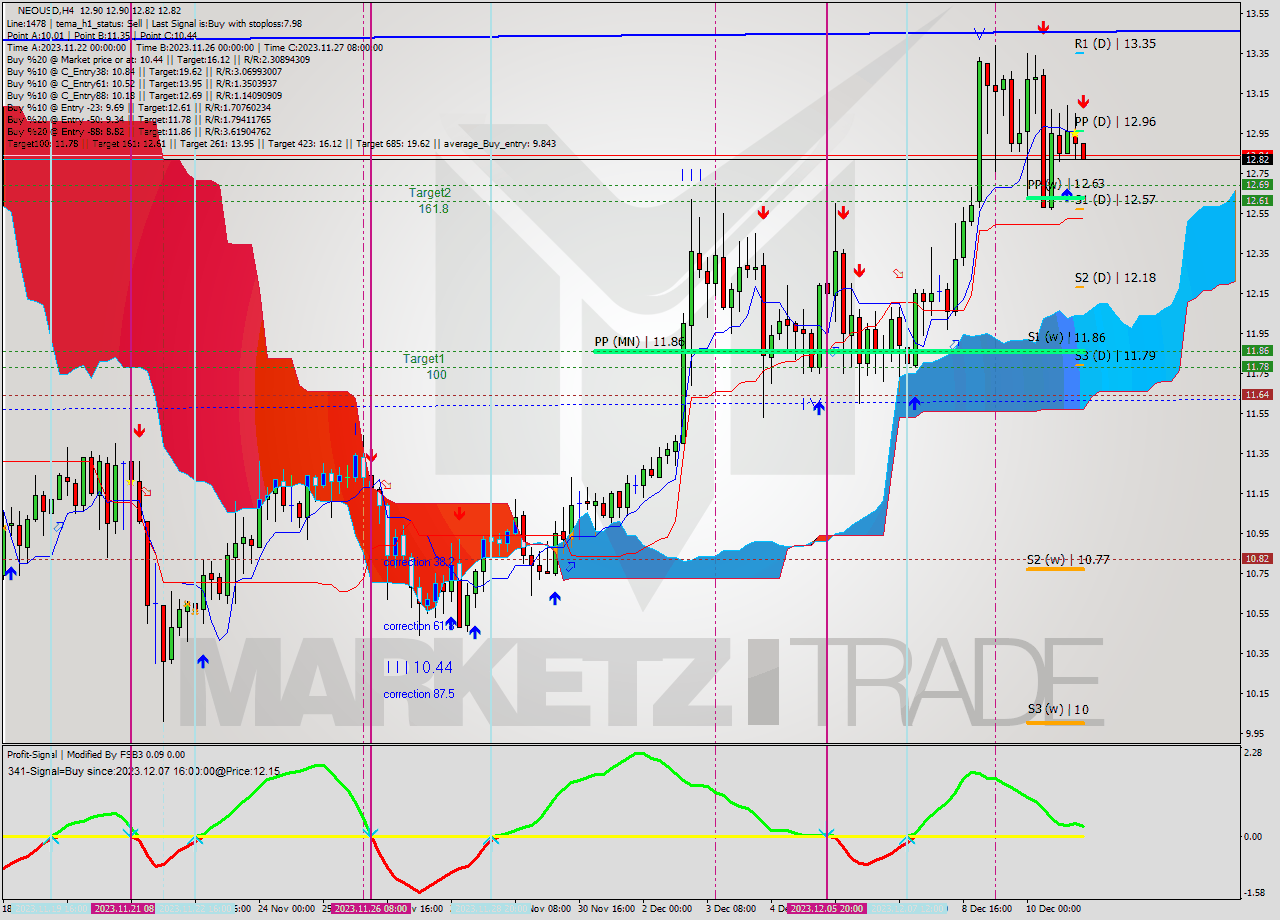Click the 2023.11.26 08:00 time marker

370,909
